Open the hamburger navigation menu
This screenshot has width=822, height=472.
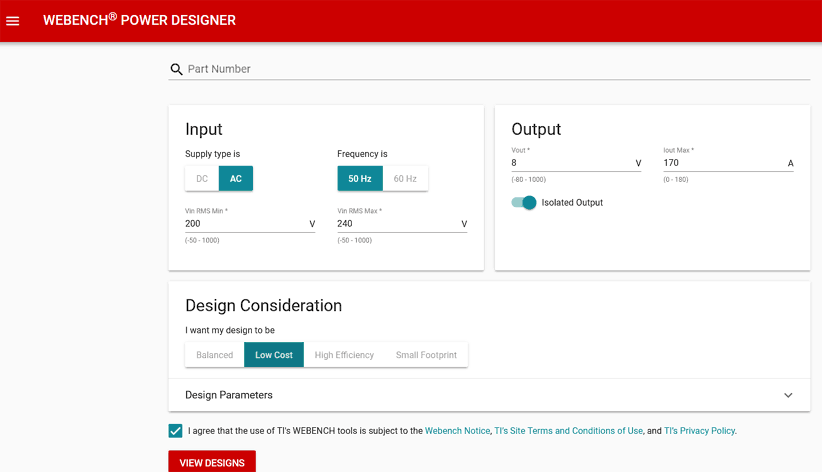(13, 21)
